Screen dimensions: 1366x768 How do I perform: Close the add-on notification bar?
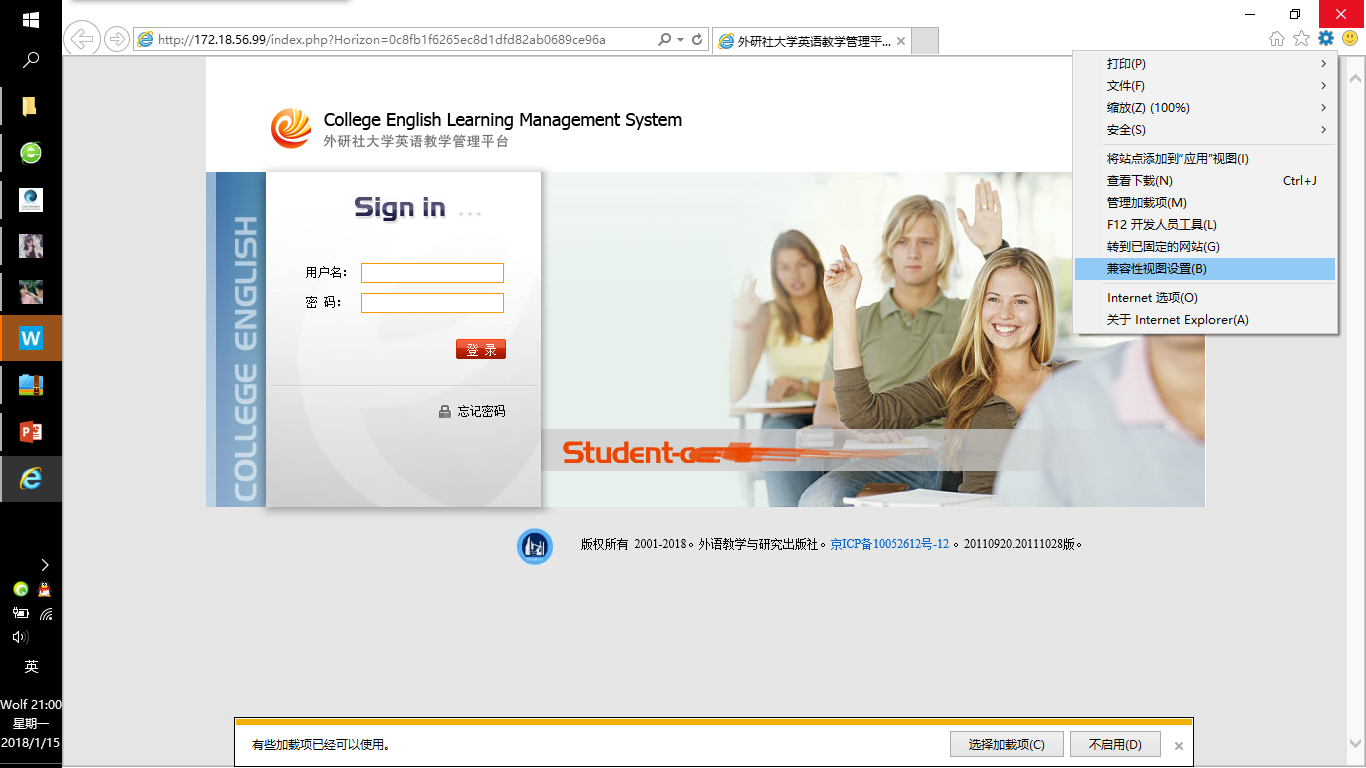pos(1179,746)
